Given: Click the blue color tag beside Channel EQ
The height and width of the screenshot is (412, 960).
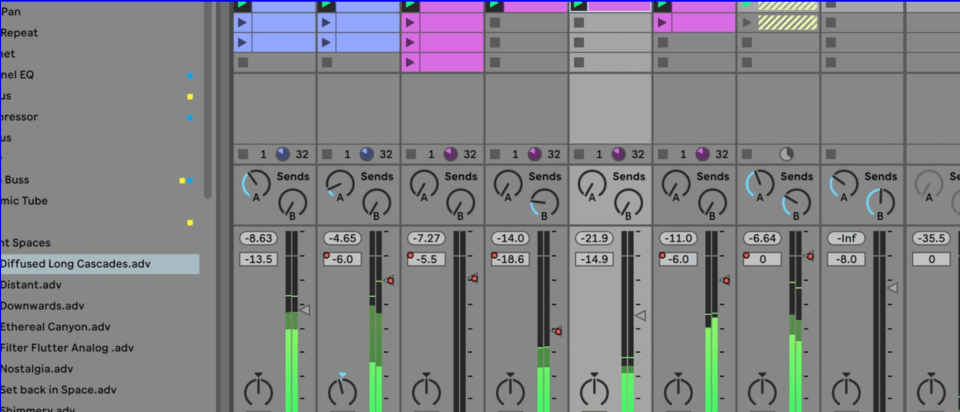Looking at the screenshot, I should (190, 75).
